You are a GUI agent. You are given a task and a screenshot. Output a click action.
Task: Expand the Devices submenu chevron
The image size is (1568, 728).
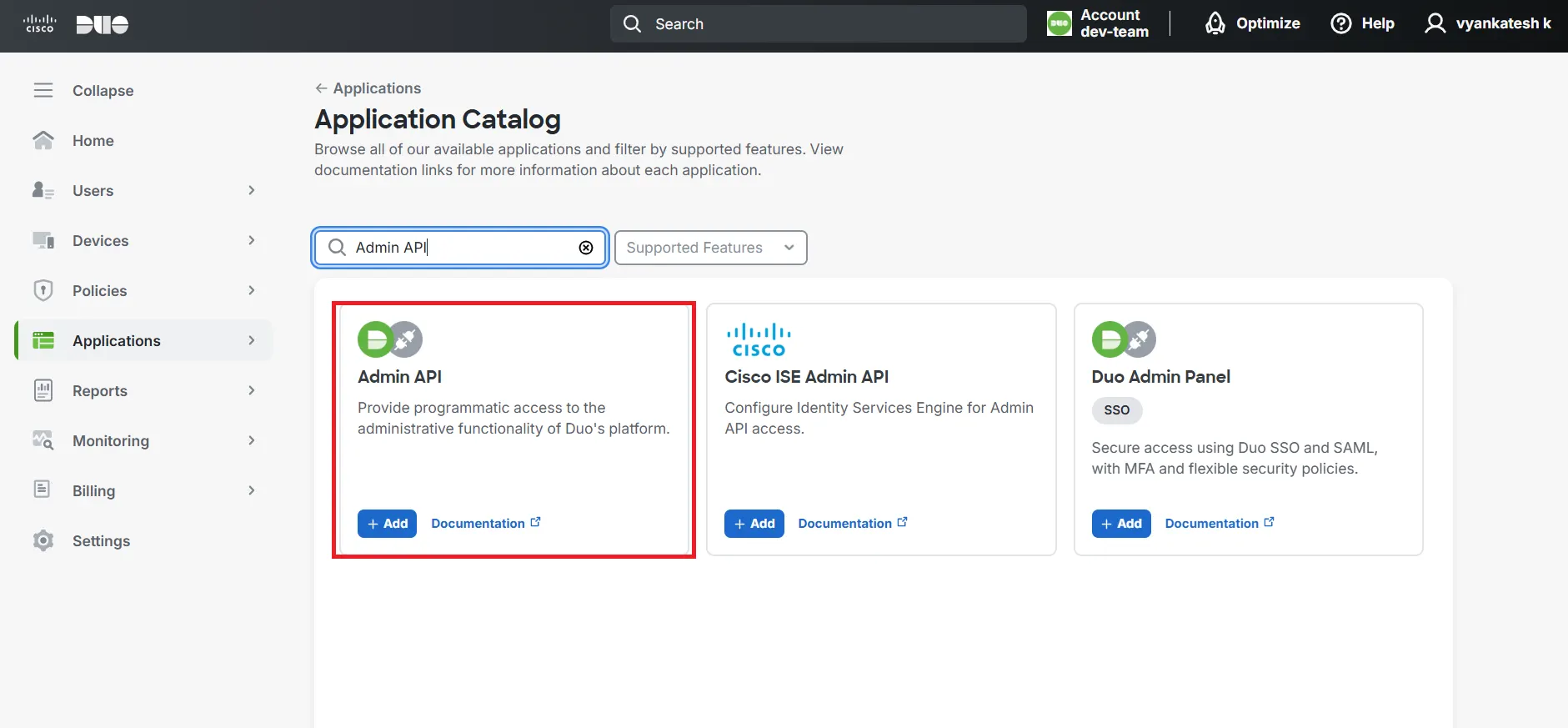pos(252,240)
